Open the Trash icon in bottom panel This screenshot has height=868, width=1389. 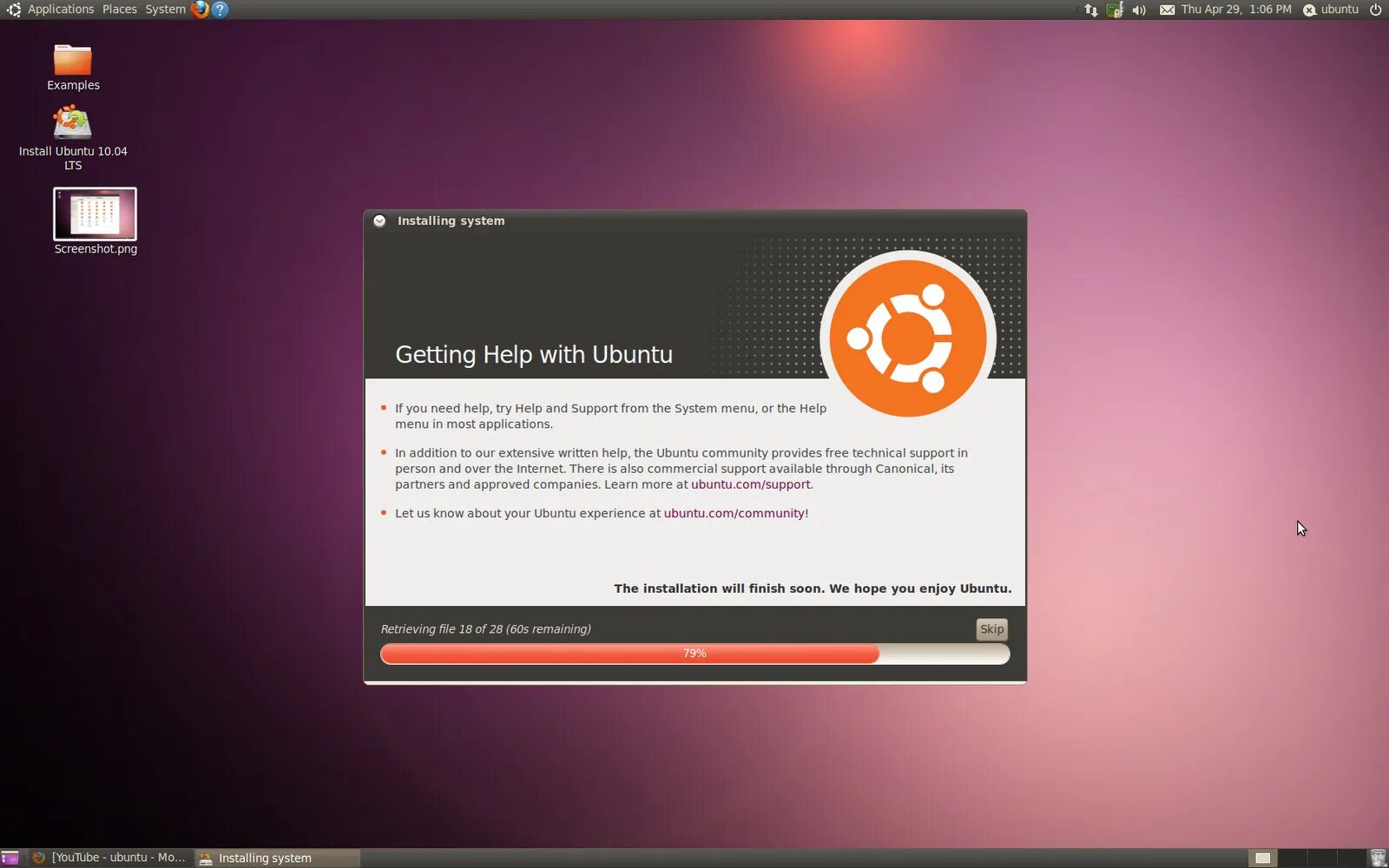[1378, 858]
